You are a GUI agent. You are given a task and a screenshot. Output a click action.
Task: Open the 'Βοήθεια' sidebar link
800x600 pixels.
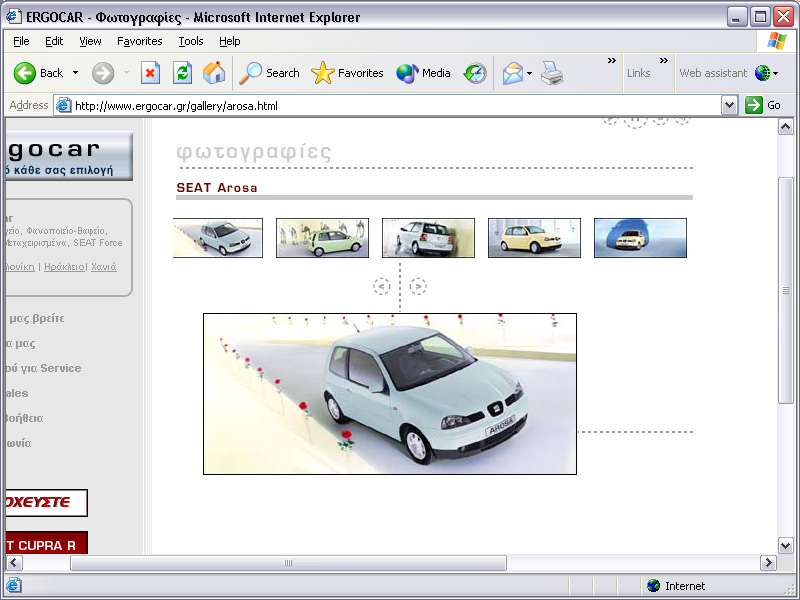[24, 418]
